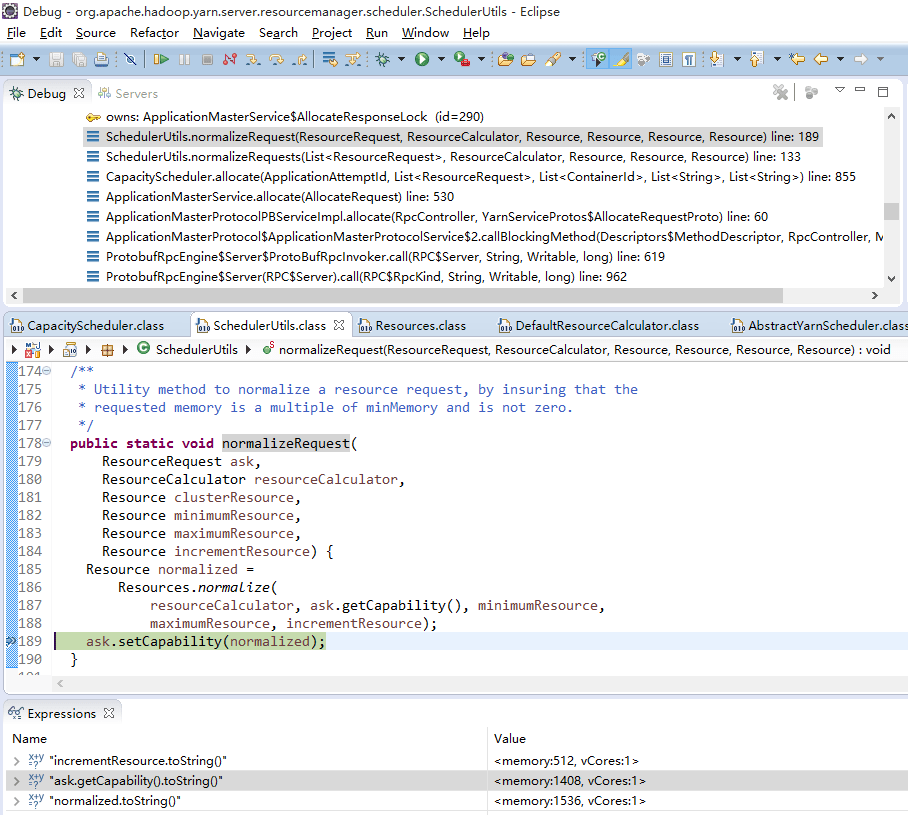
Task: Click the Search flashlight toolbar icon
Action: (553, 59)
